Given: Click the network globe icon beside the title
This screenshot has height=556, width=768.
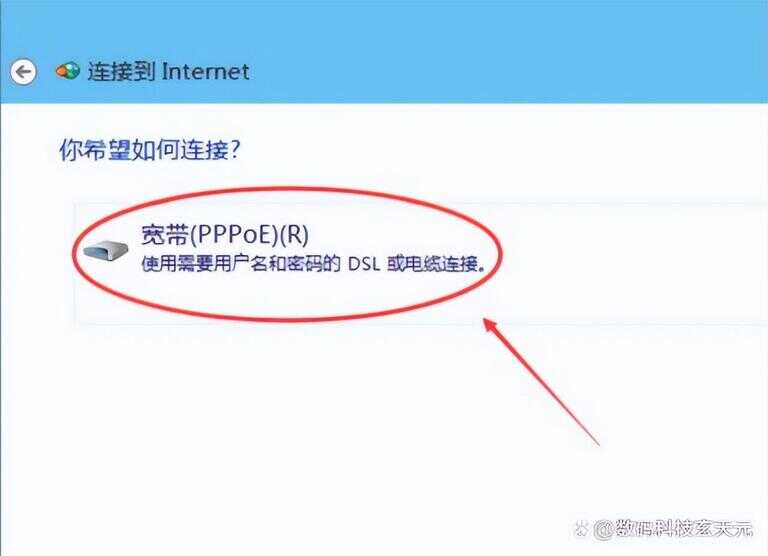Looking at the screenshot, I should point(68,72).
